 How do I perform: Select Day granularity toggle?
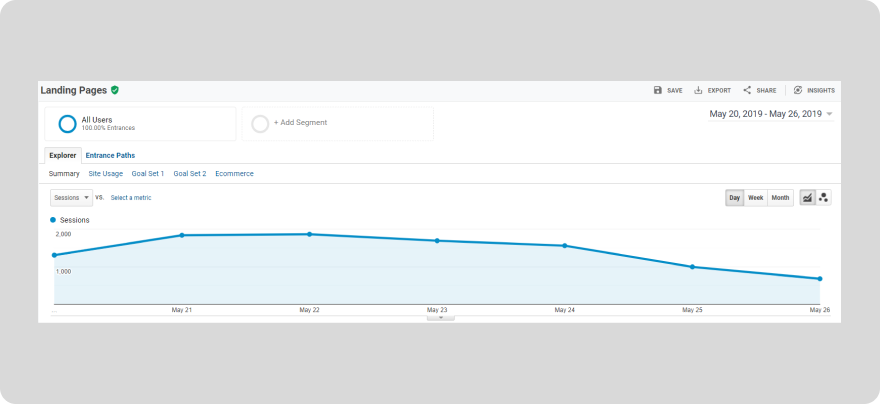click(735, 198)
